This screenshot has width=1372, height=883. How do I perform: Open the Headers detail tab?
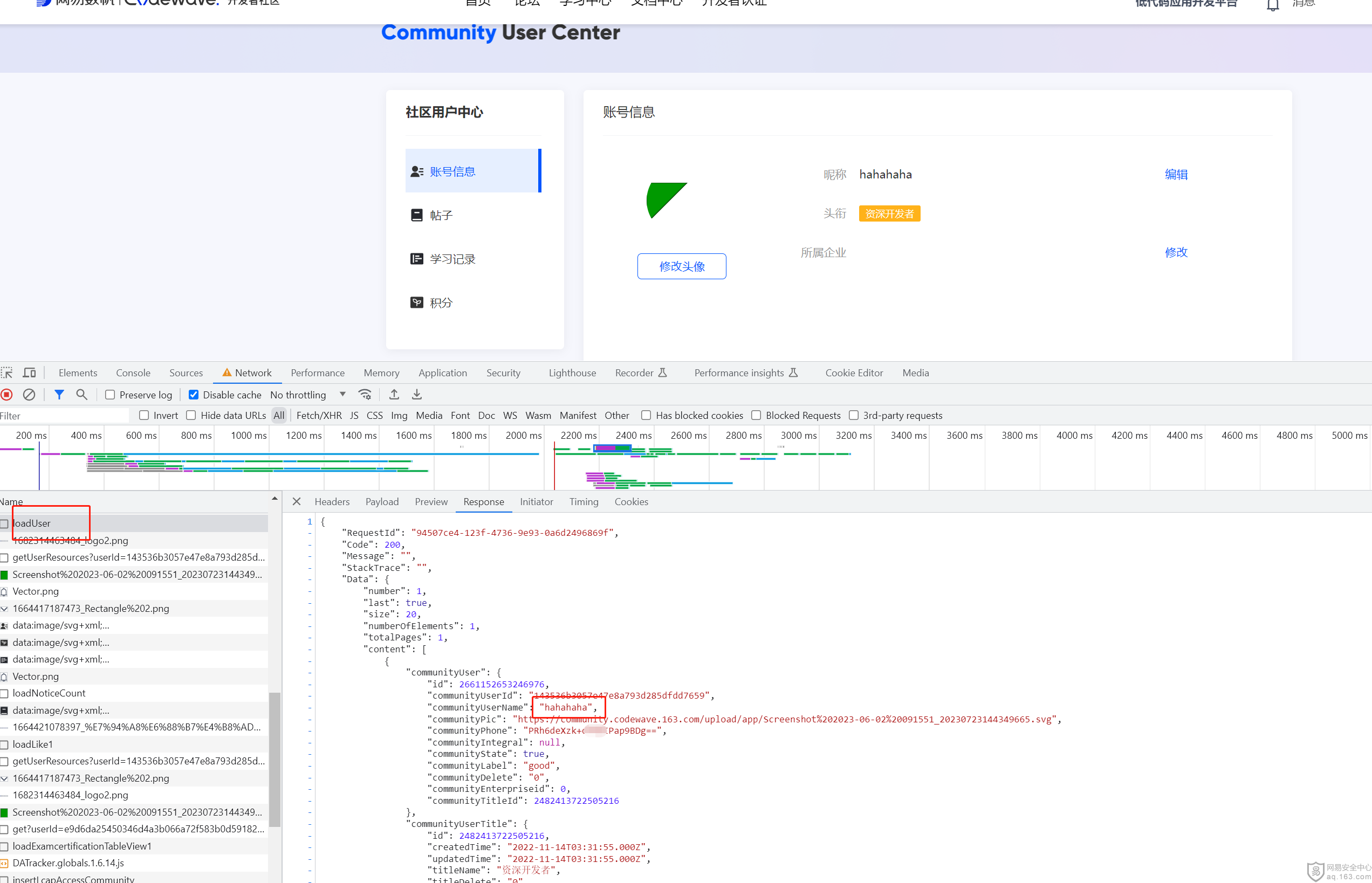coord(332,502)
